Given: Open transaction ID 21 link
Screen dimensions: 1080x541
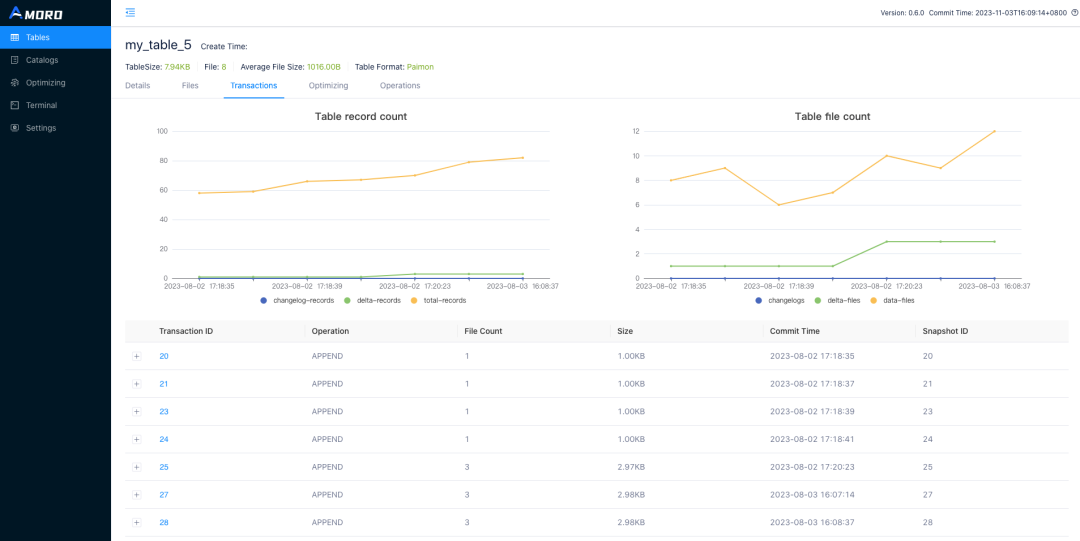Looking at the screenshot, I should pyautogui.click(x=164, y=384).
